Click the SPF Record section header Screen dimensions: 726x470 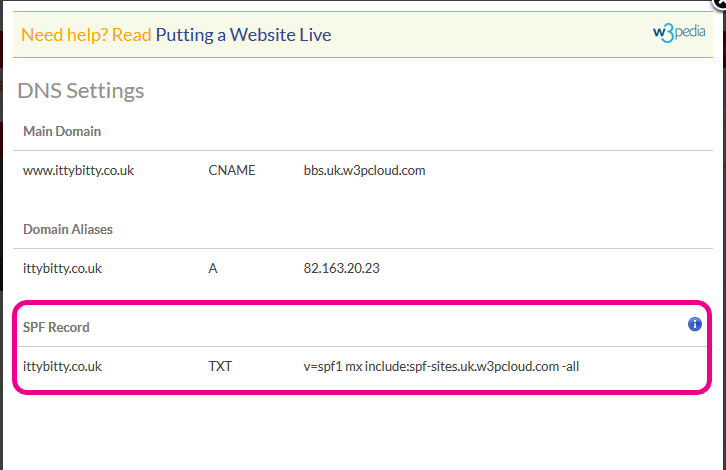pyautogui.click(x=56, y=327)
